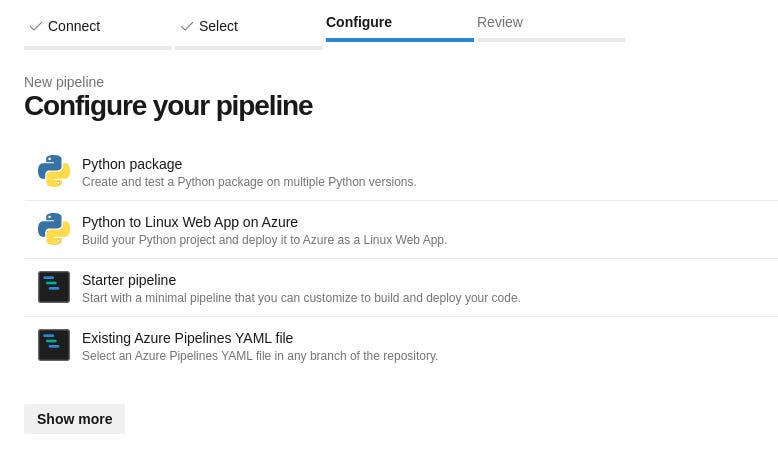Click the 'Select an Azure Pipelines YAML file' description
This screenshot has height=473, width=778.
pos(260,356)
